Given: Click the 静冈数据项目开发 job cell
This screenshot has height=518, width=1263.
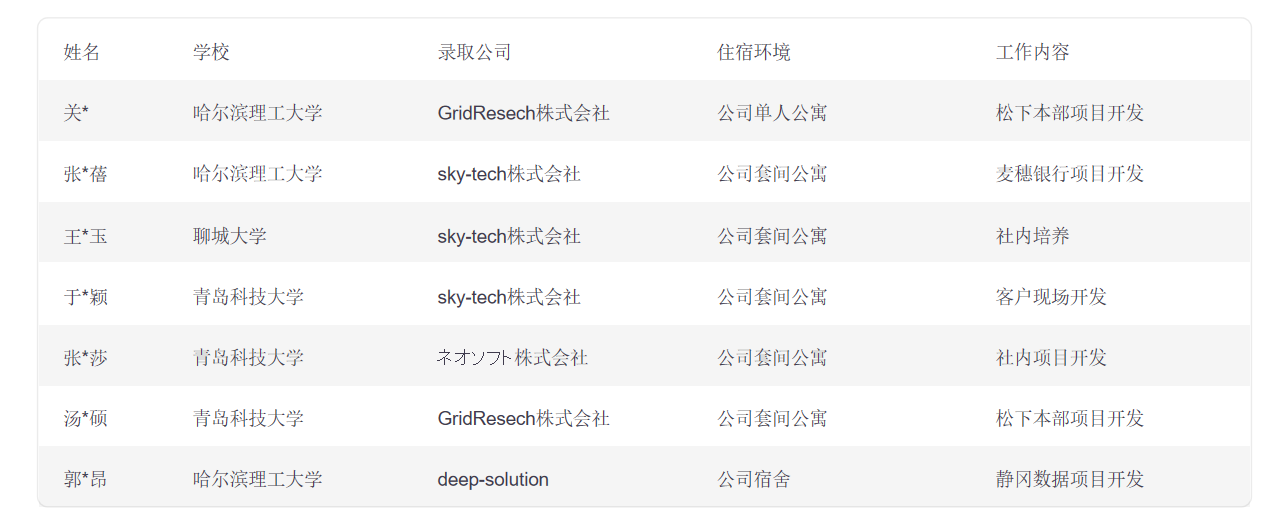Looking at the screenshot, I should (x=1069, y=480).
